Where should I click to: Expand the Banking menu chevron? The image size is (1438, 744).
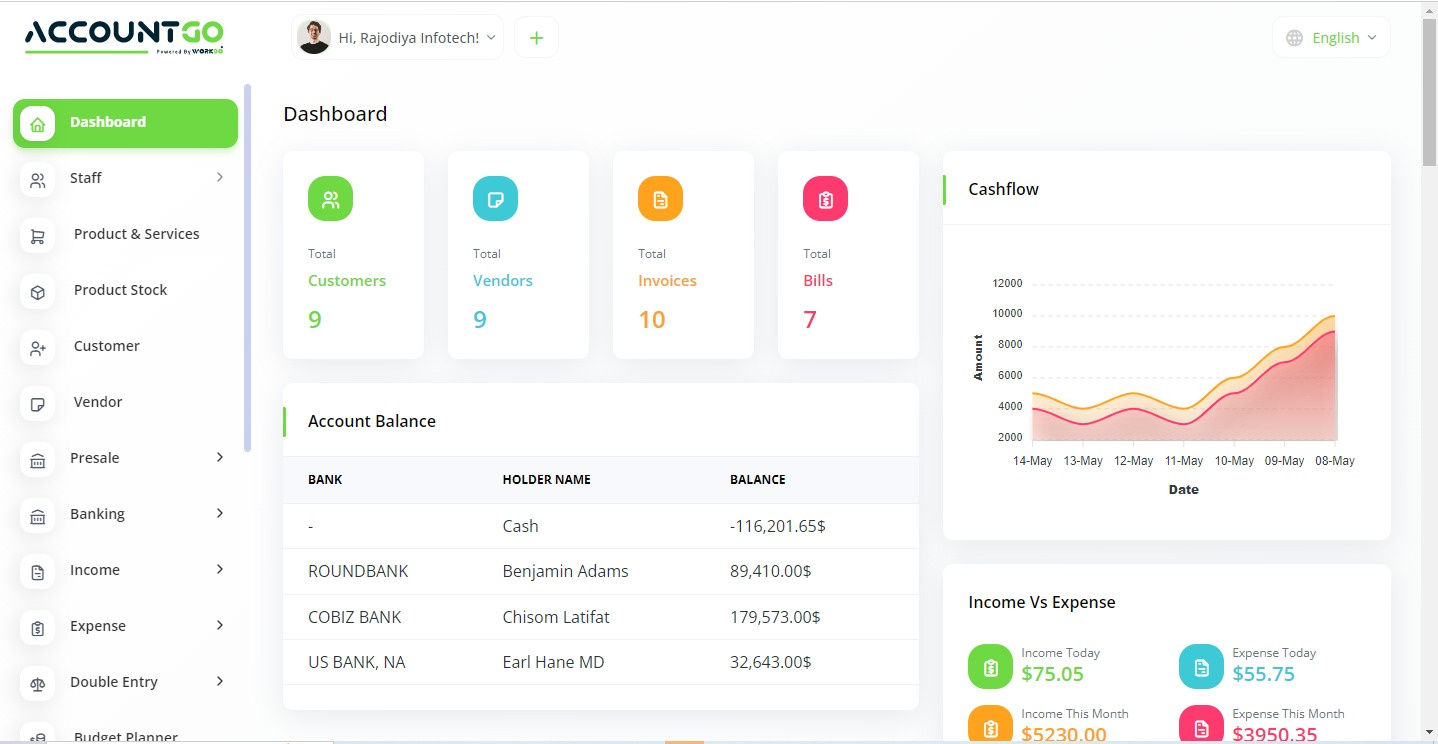point(219,514)
